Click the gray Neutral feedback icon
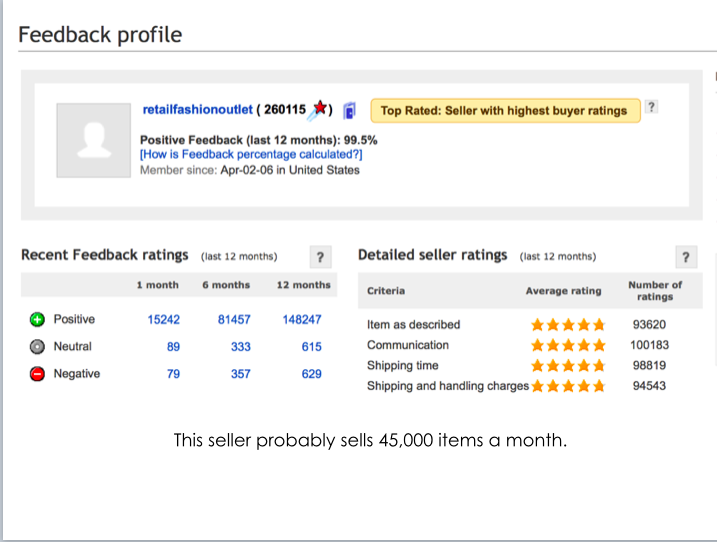The image size is (717, 542). (37, 347)
